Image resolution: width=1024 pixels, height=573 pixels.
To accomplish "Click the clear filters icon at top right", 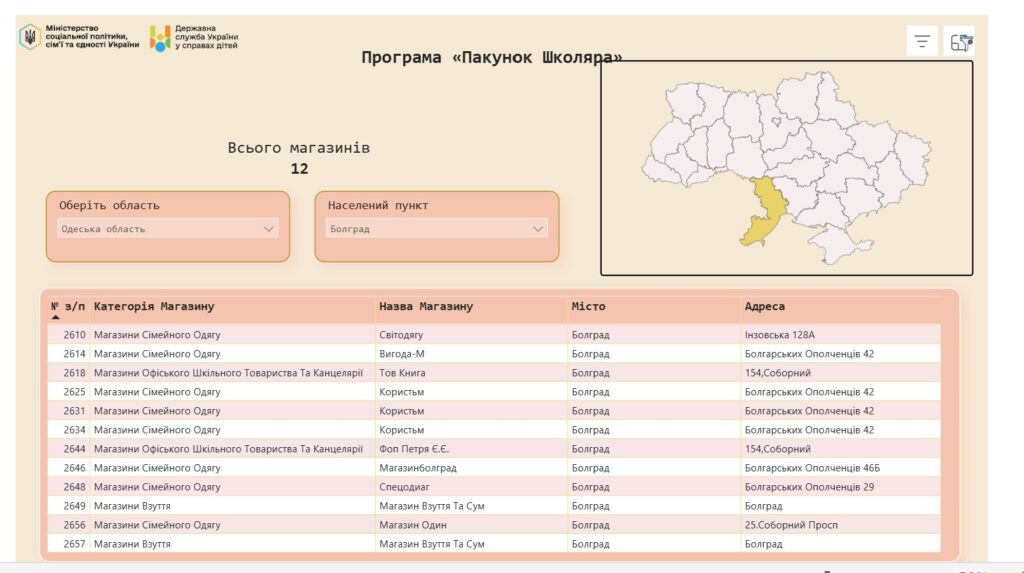I will 960,41.
